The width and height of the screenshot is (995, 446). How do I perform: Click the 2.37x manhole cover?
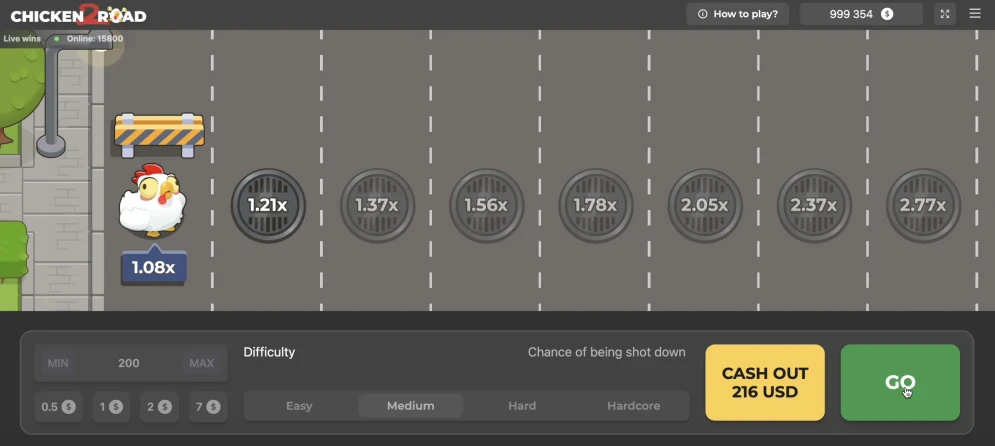point(813,205)
